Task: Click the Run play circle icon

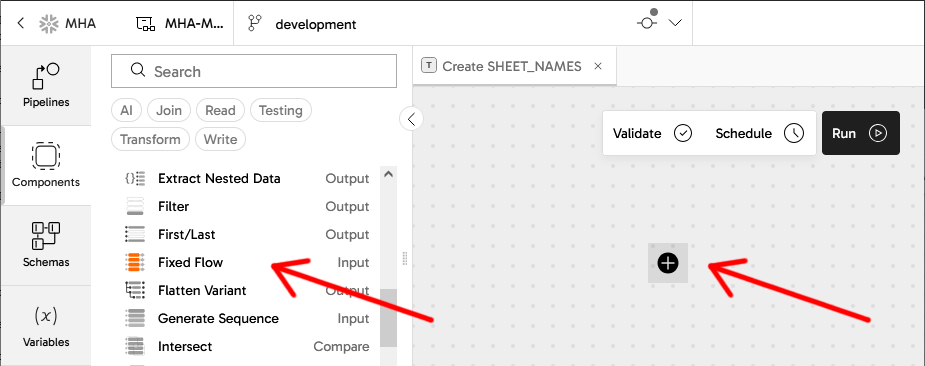Action: point(878,133)
